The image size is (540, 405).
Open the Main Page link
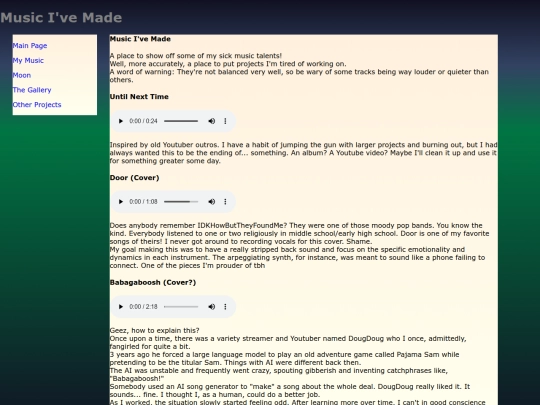click(30, 45)
